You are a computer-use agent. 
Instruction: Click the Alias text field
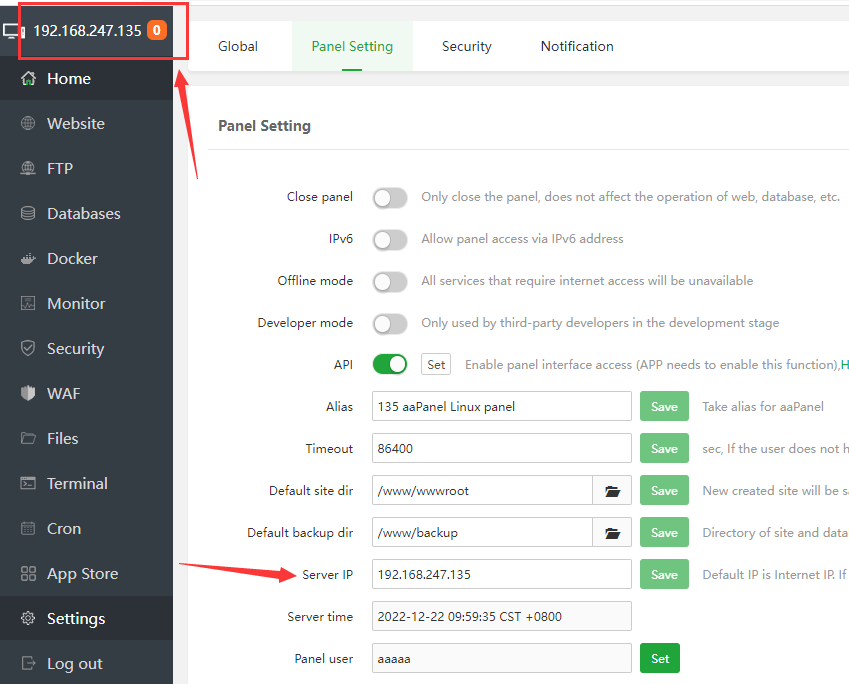click(501, 407)
